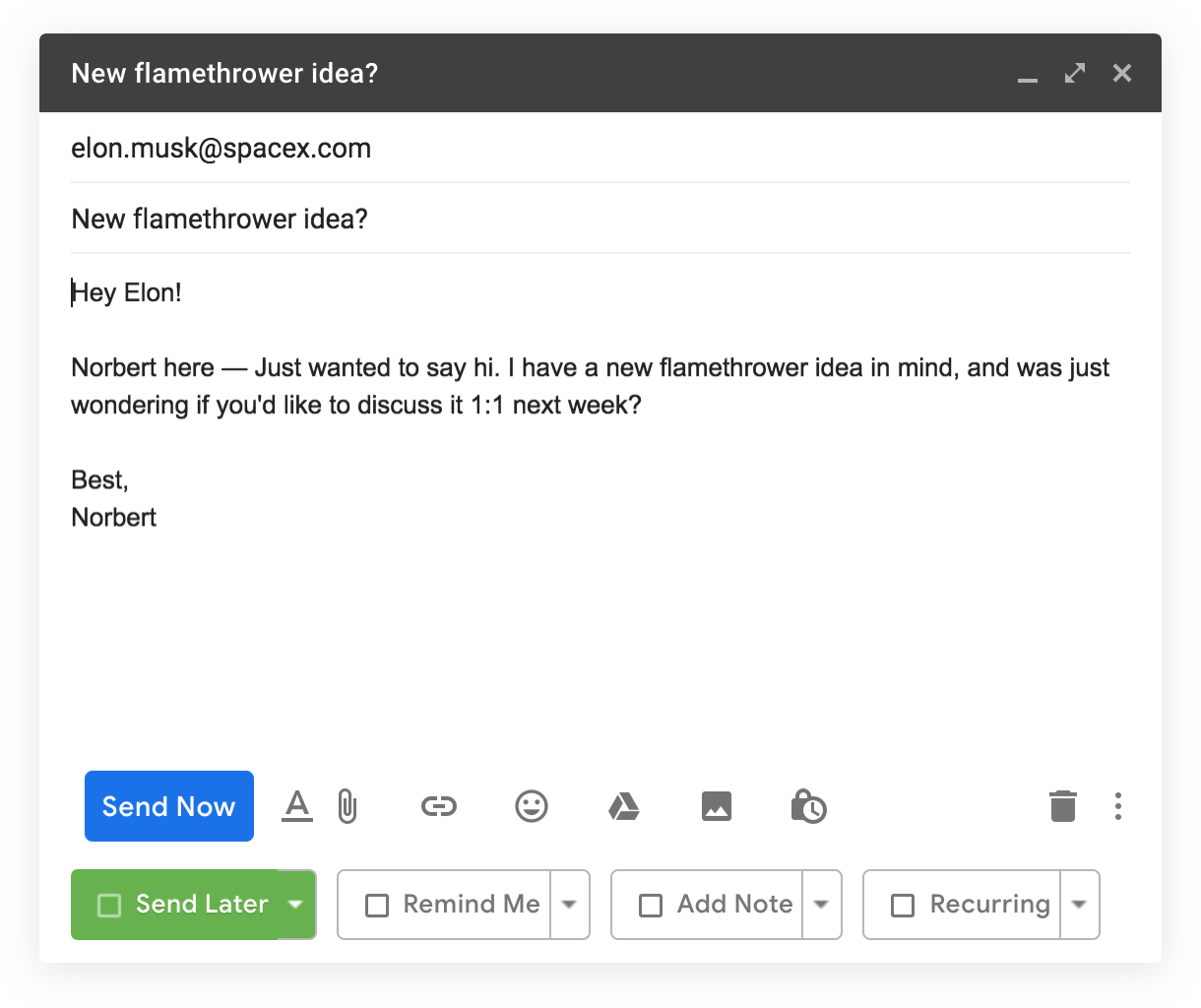Expand the Send Later dropdown arrow

pyautogui.click(x=295, y=905)
